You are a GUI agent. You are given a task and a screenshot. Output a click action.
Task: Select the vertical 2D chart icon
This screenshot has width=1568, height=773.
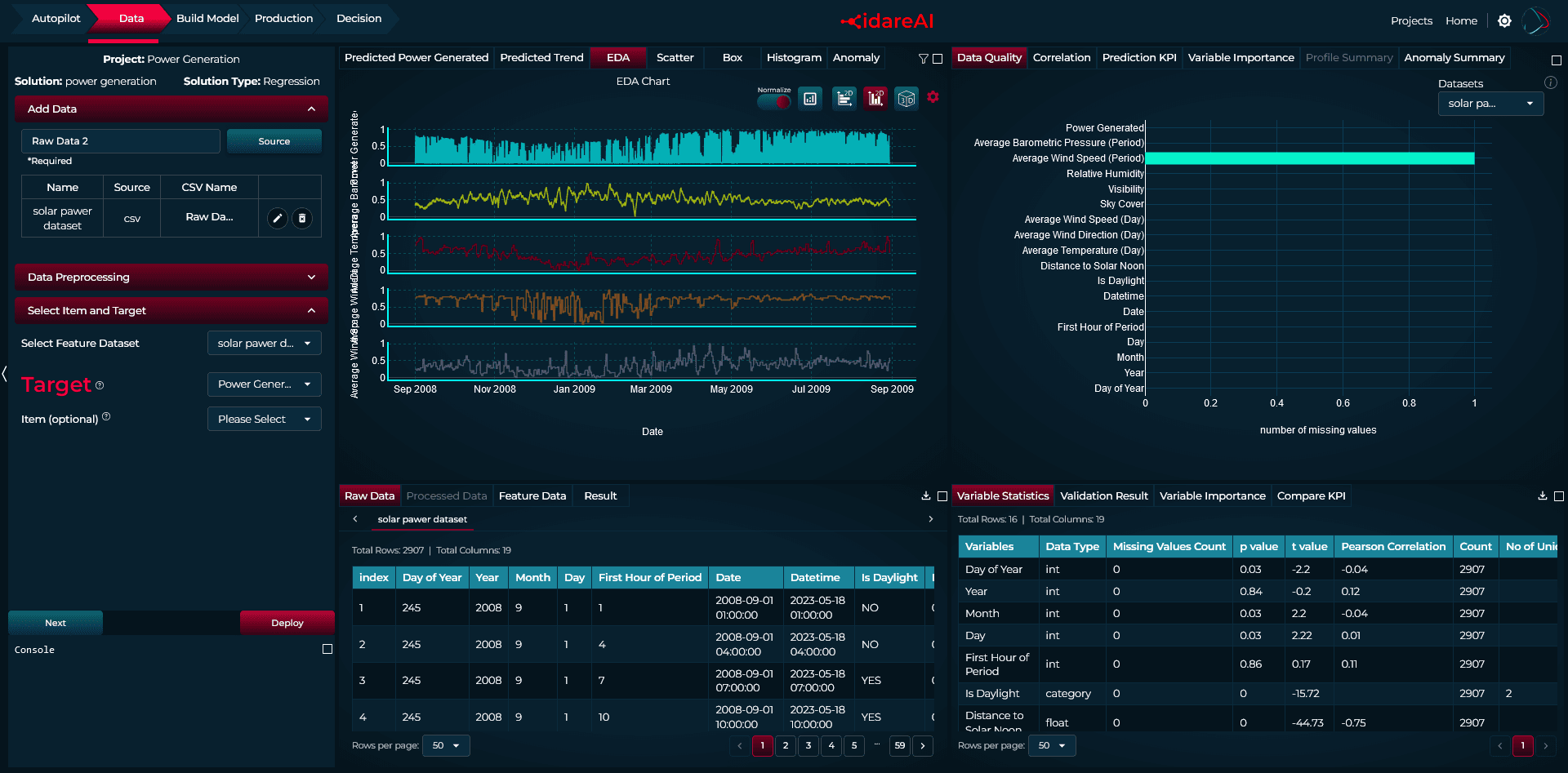tap(875, 99)
